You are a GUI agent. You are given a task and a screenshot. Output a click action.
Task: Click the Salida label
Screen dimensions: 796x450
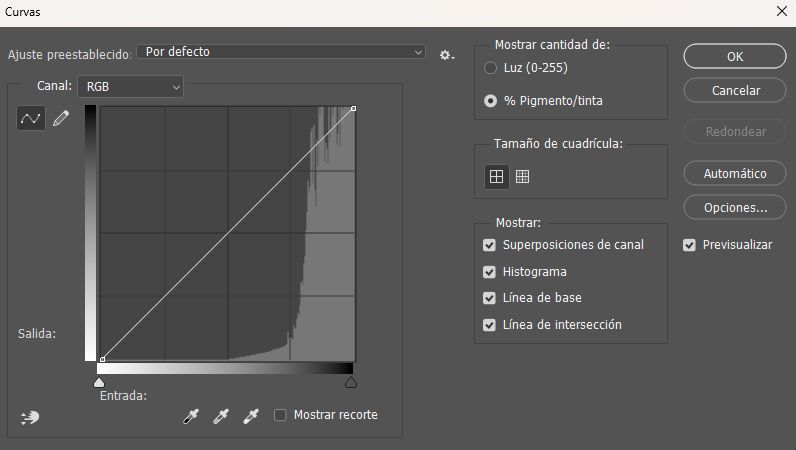pos(37,334)
